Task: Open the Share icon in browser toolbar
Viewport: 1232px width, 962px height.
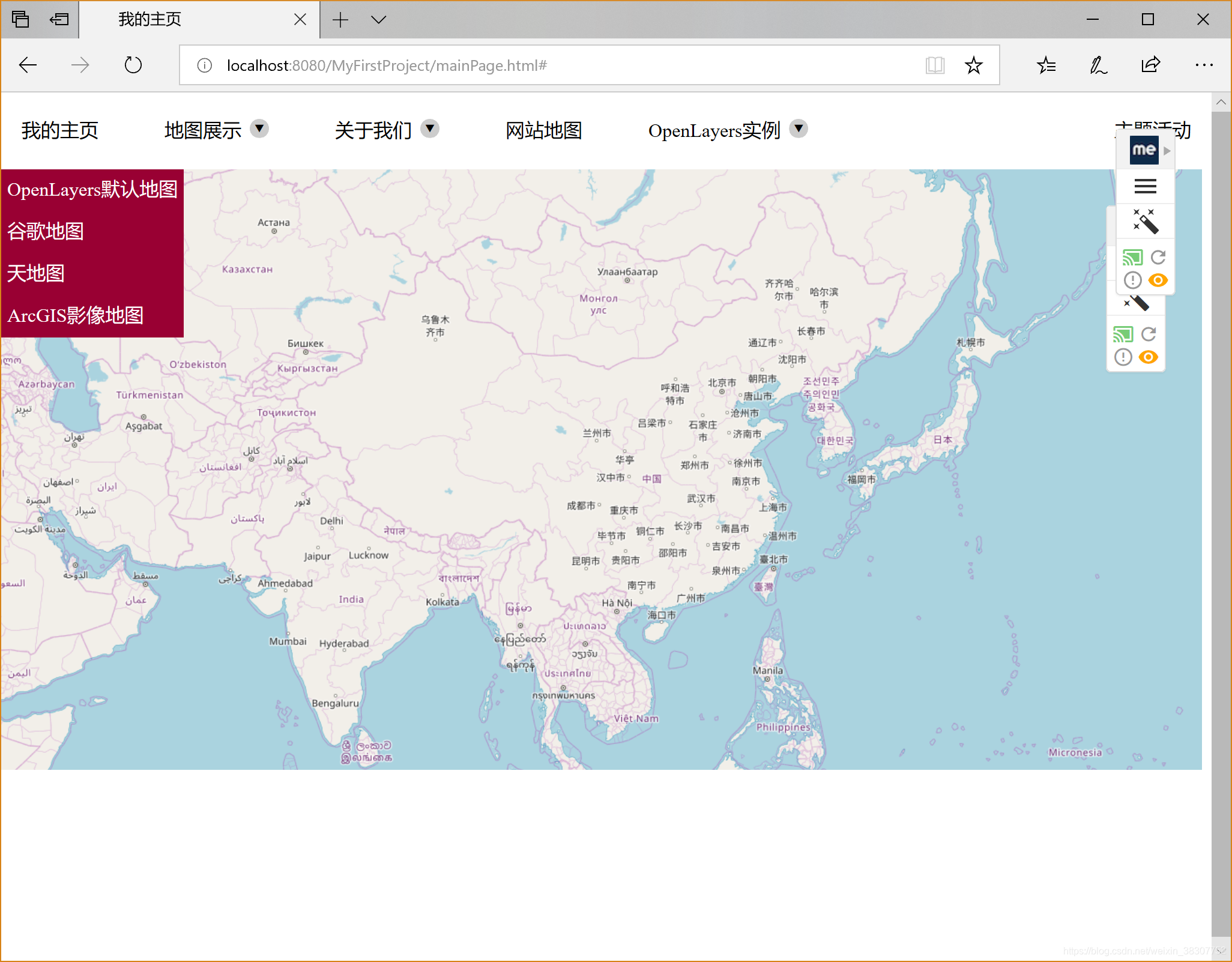Action: 1150,65
